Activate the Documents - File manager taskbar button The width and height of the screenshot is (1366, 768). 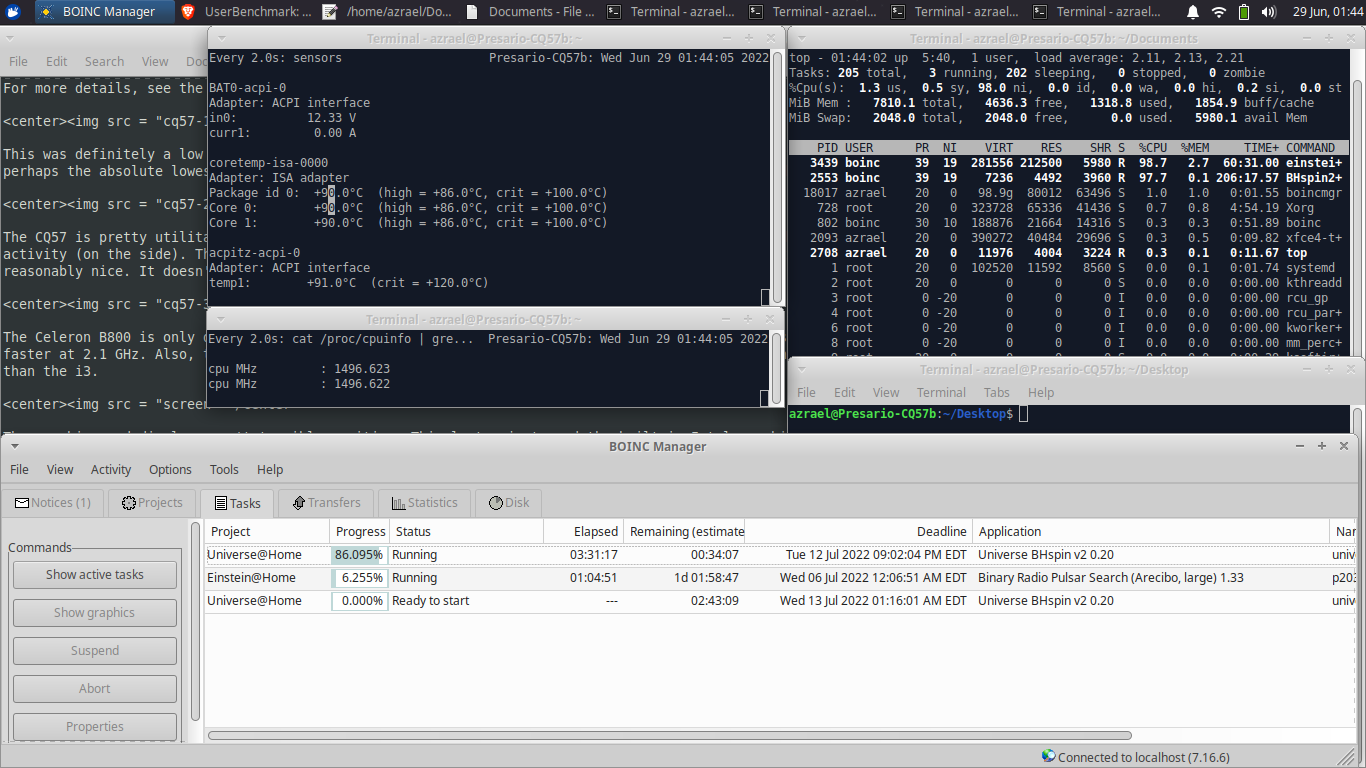(x=528, y=12)
